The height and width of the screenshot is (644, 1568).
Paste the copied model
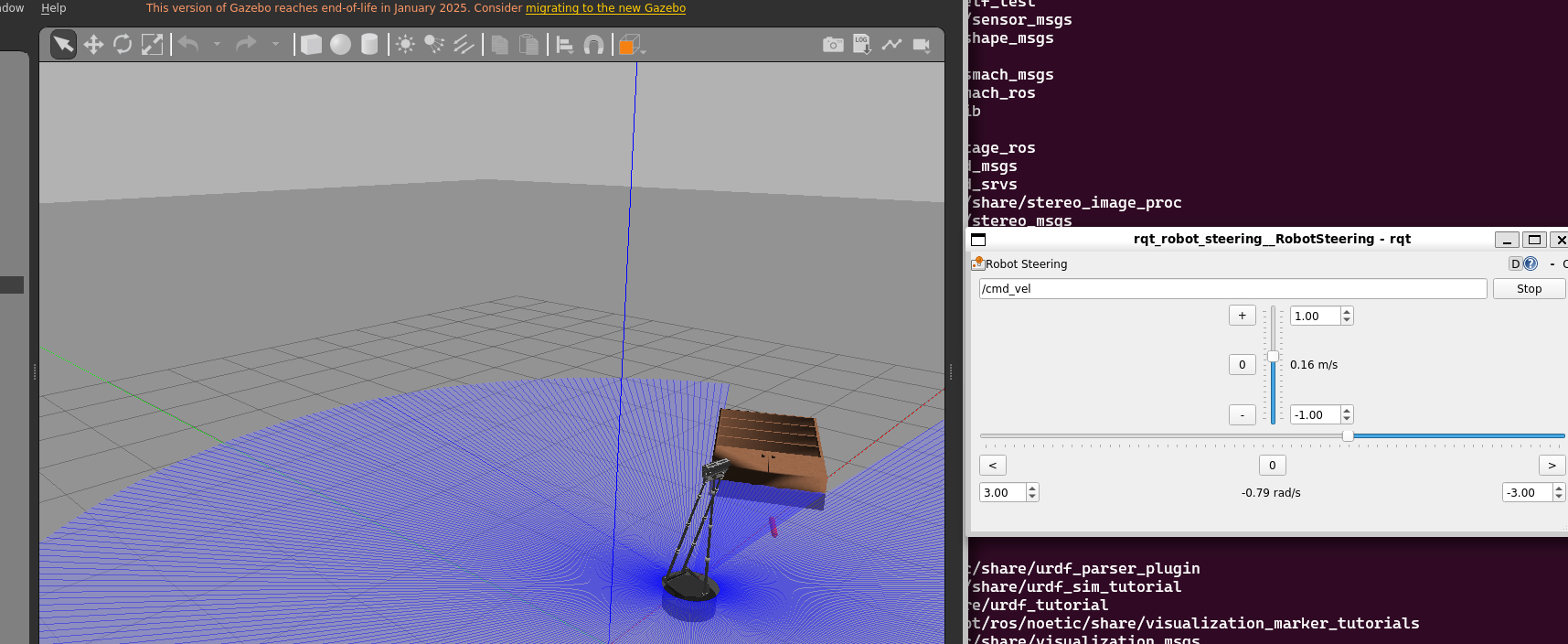tap(528, 44)
